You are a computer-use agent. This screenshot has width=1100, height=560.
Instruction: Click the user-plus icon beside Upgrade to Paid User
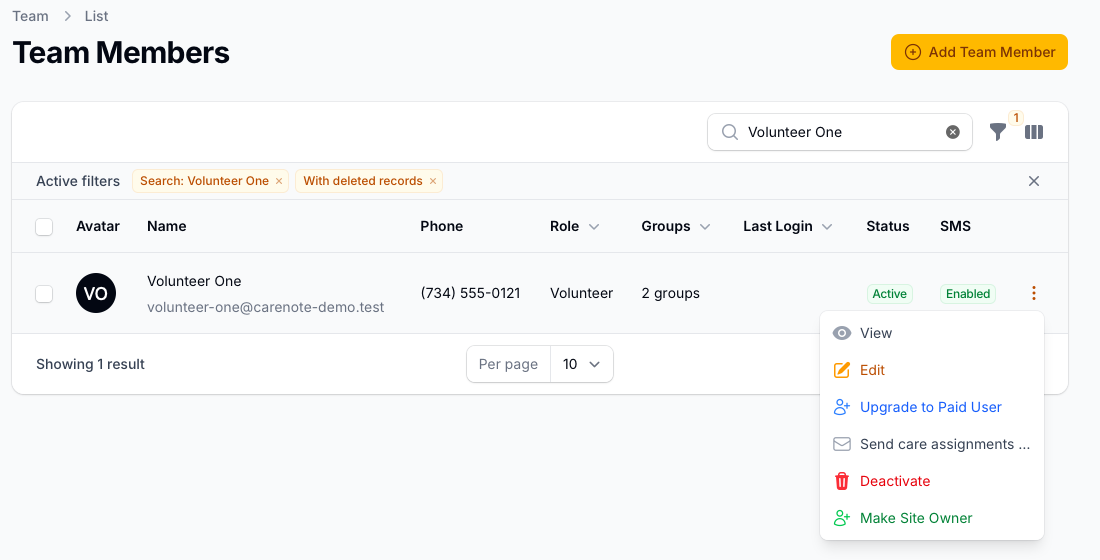tap(841, 408)
